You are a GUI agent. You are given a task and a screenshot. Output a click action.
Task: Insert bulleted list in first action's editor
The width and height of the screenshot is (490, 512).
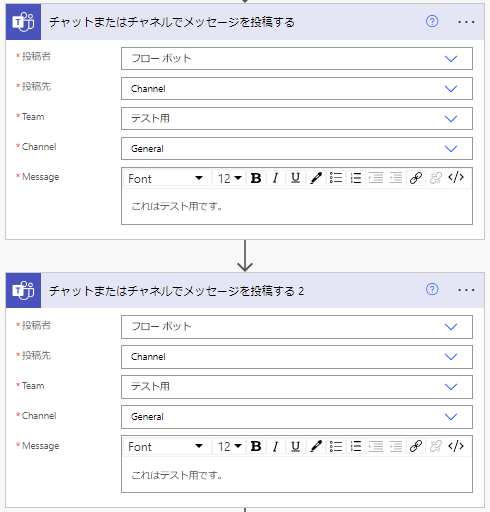[x=336, y=178]
